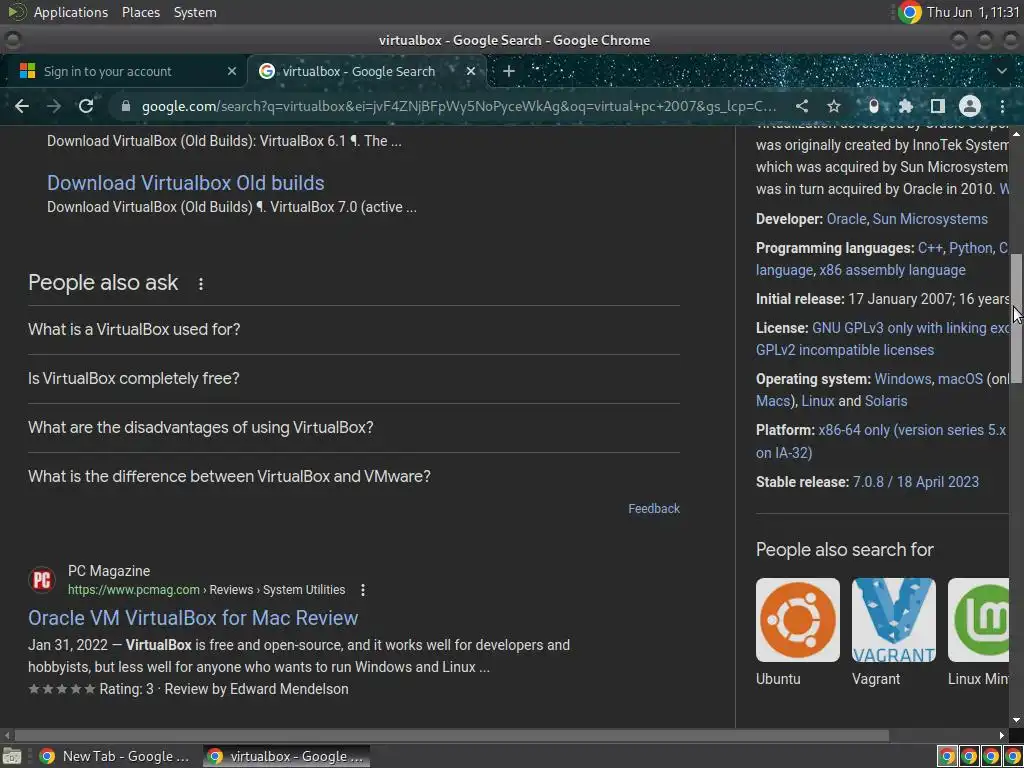Select the 'virtualbox - Google Search' tab
The height and width of the screenshot is (768, 1024).
[366, 71]
